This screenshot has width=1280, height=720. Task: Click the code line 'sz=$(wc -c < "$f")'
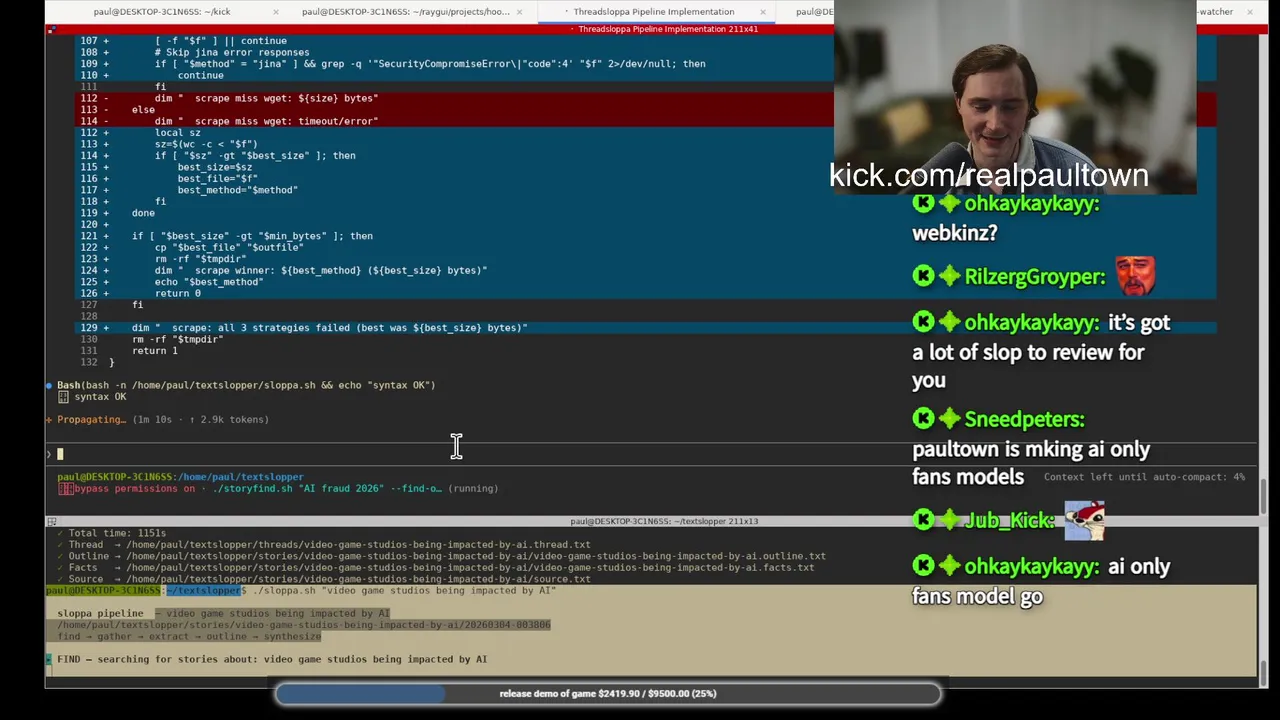pos(205,144)
